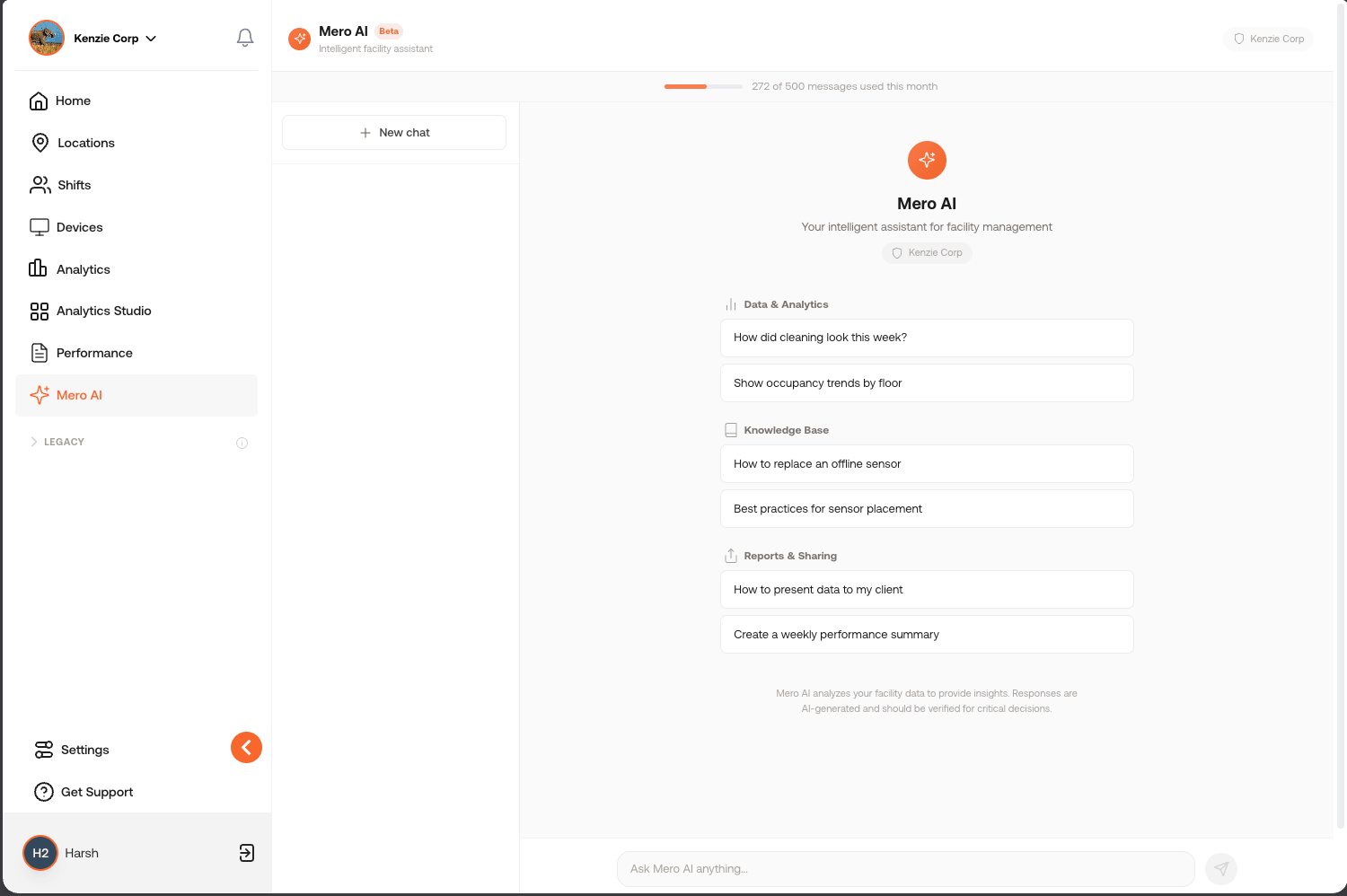The image size is (1347, 896).
Task: Click the Knowledge Base book icon
Action: click(x=731, y=430)
